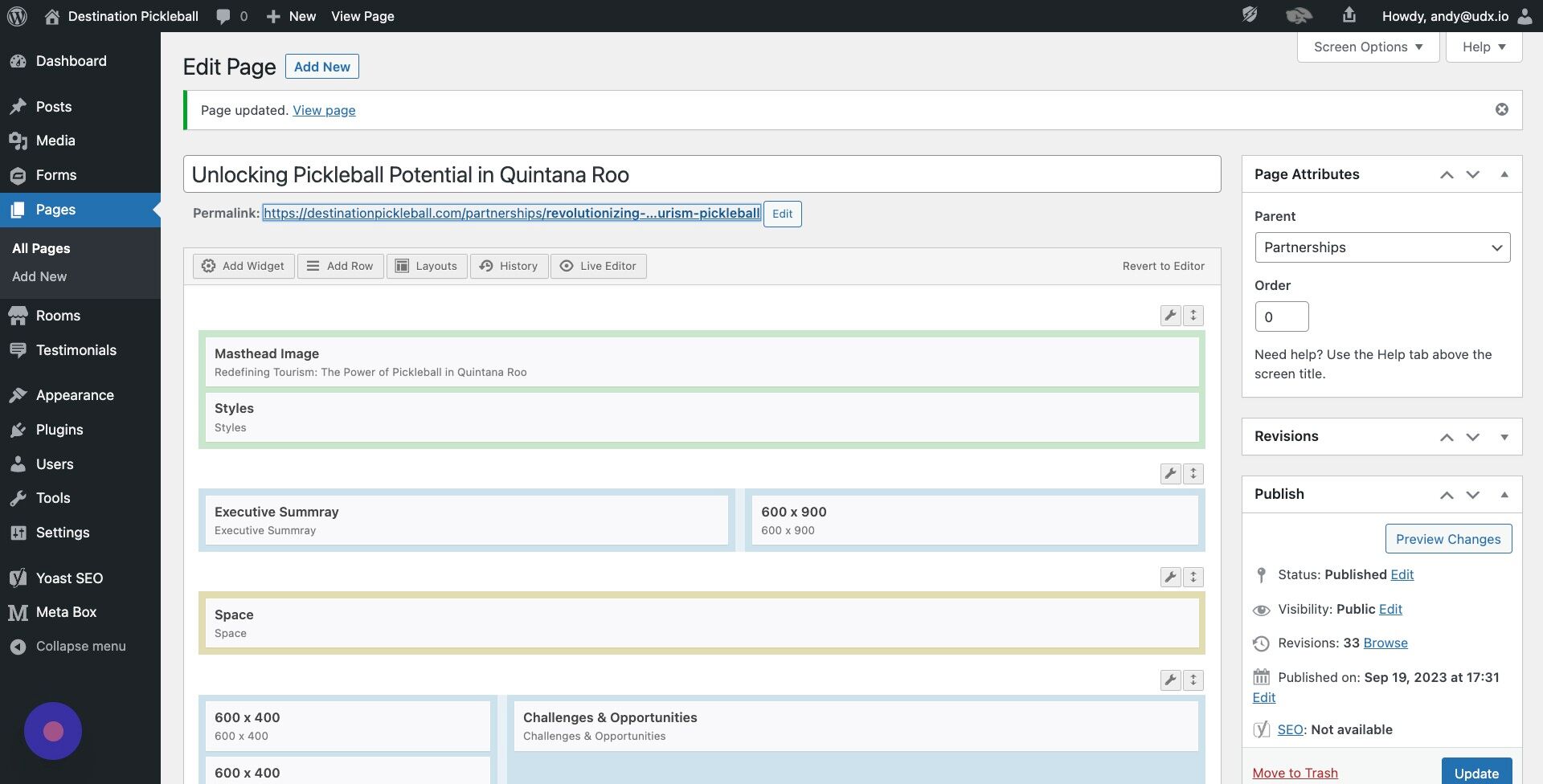This screenshot has width=1543, height=784.
Task: Click the calendar icon next to Published on
Action: (1262, 677)
